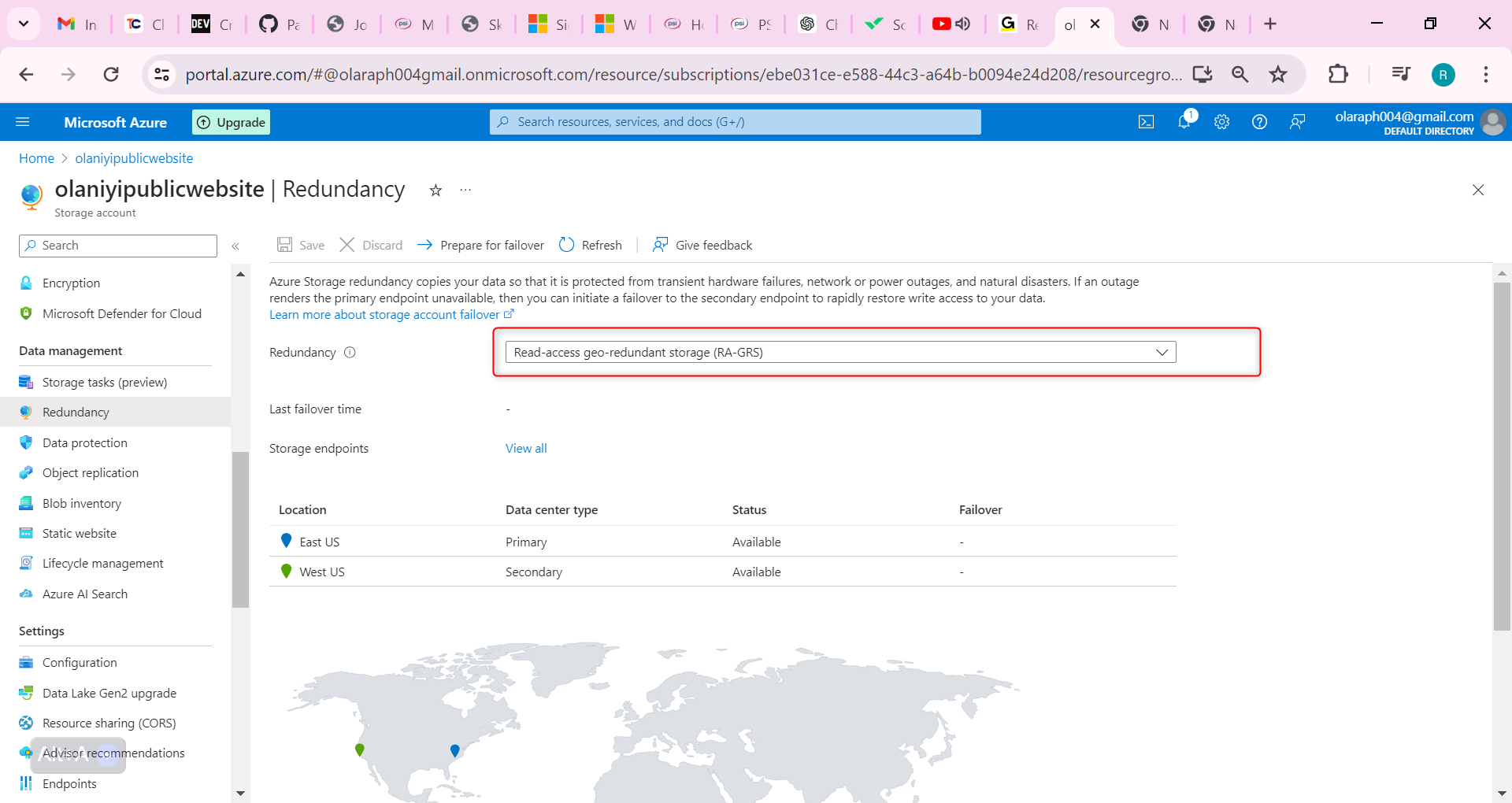1512x803 pixels.
Task: Click the Azure global search box
Action: (736, 122)
